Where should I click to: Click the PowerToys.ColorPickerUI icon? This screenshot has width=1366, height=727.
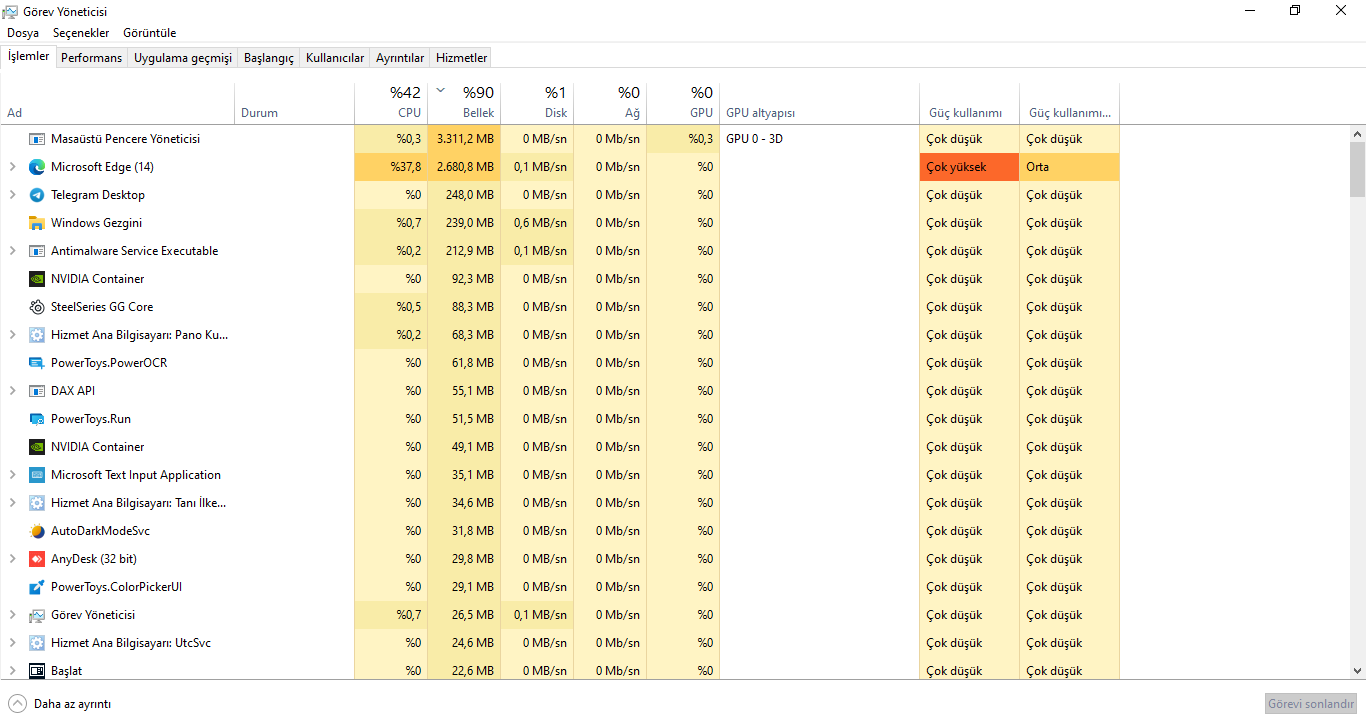point(37,587)
